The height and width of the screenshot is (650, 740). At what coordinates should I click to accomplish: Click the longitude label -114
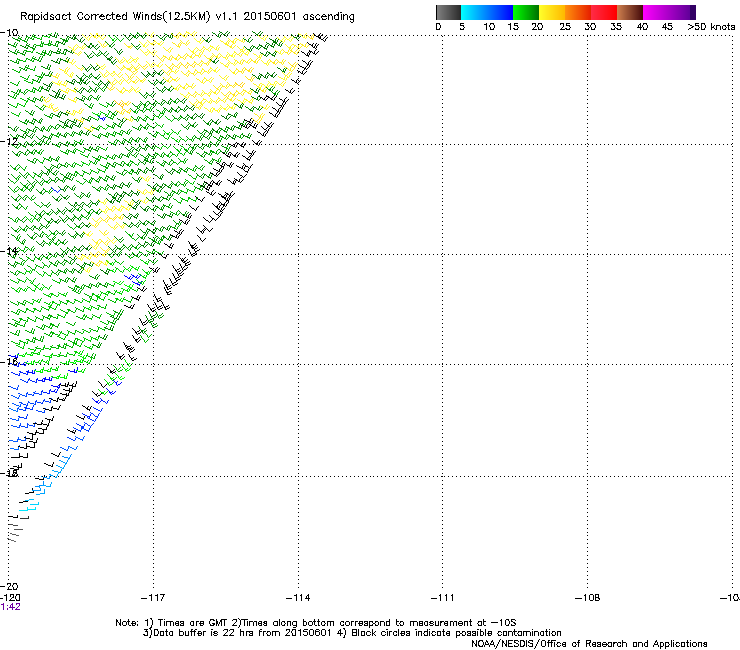click(298, 598)
